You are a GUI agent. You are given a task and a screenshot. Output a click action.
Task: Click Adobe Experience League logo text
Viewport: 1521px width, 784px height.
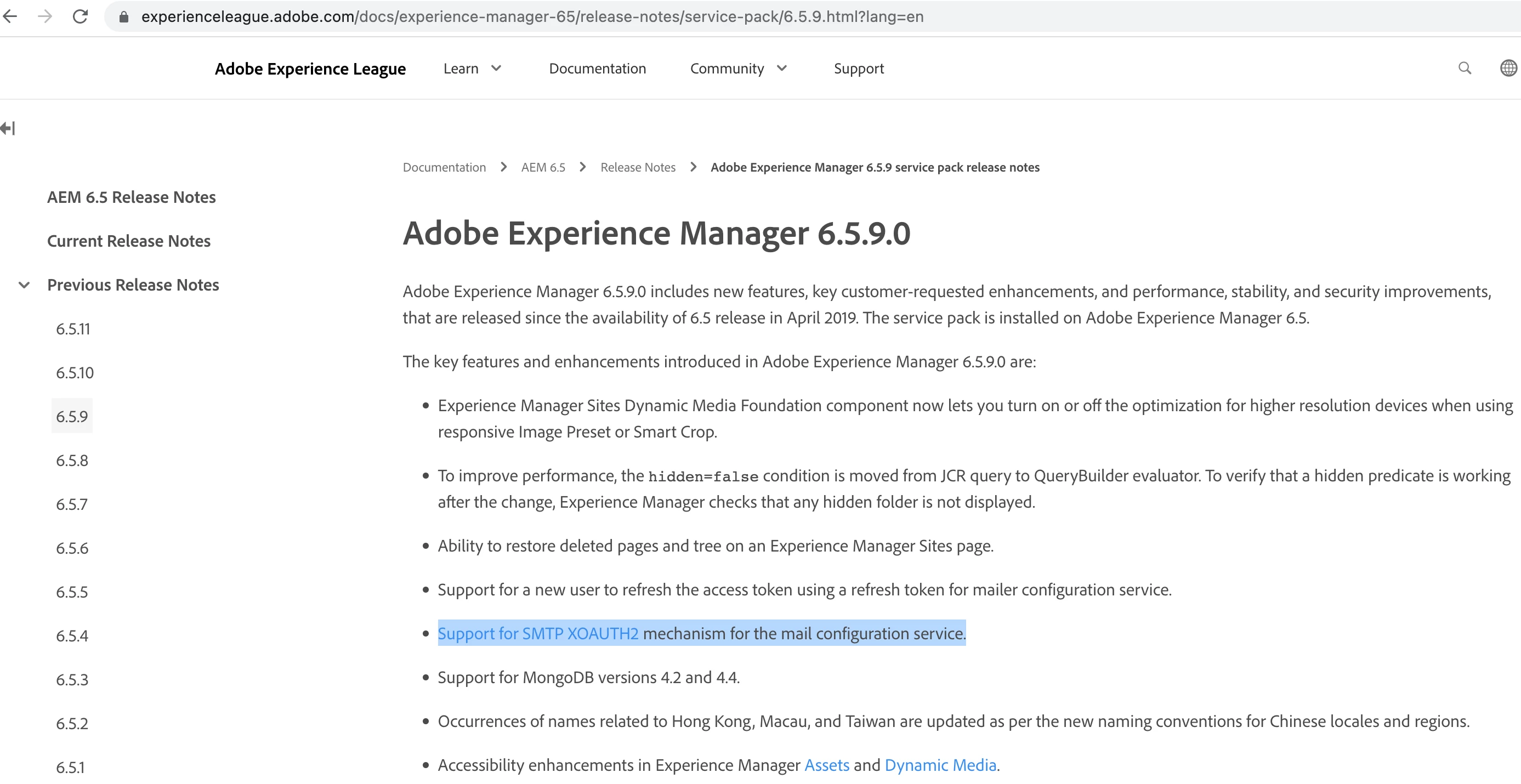pyautogui.click(x=310, y=69)
